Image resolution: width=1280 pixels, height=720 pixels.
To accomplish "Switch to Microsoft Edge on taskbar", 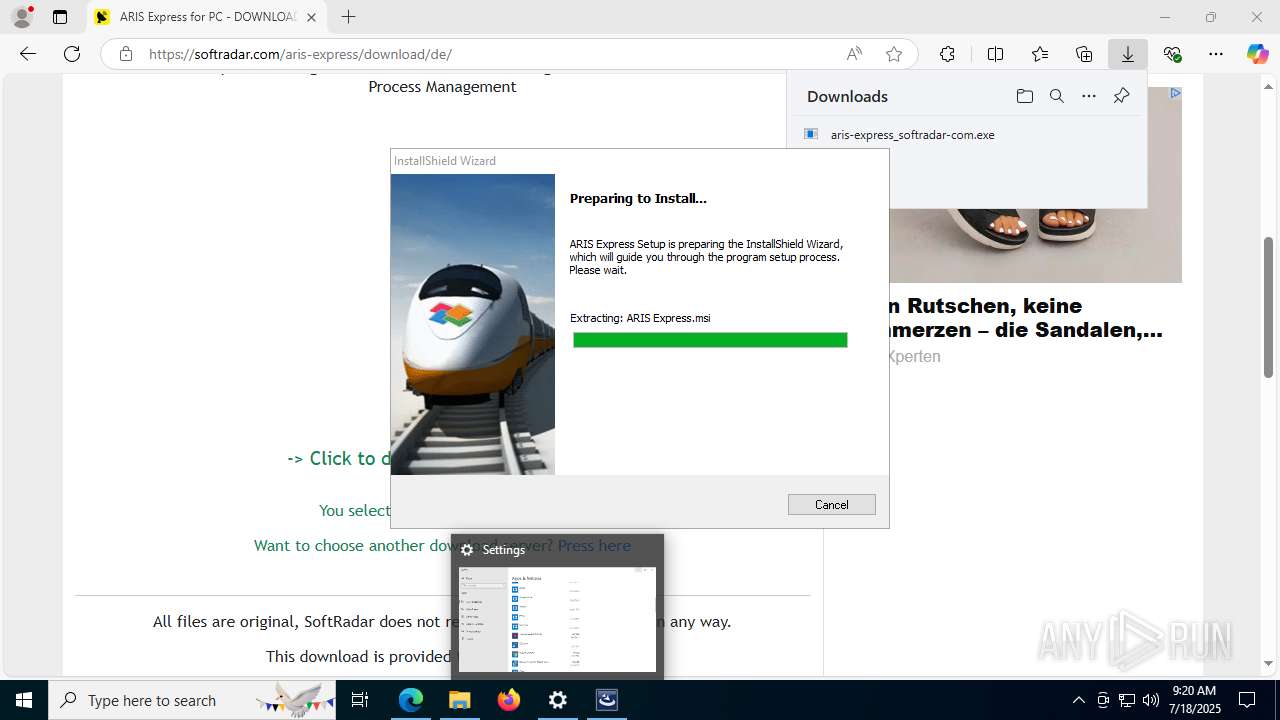I will (x=411, y=700).
